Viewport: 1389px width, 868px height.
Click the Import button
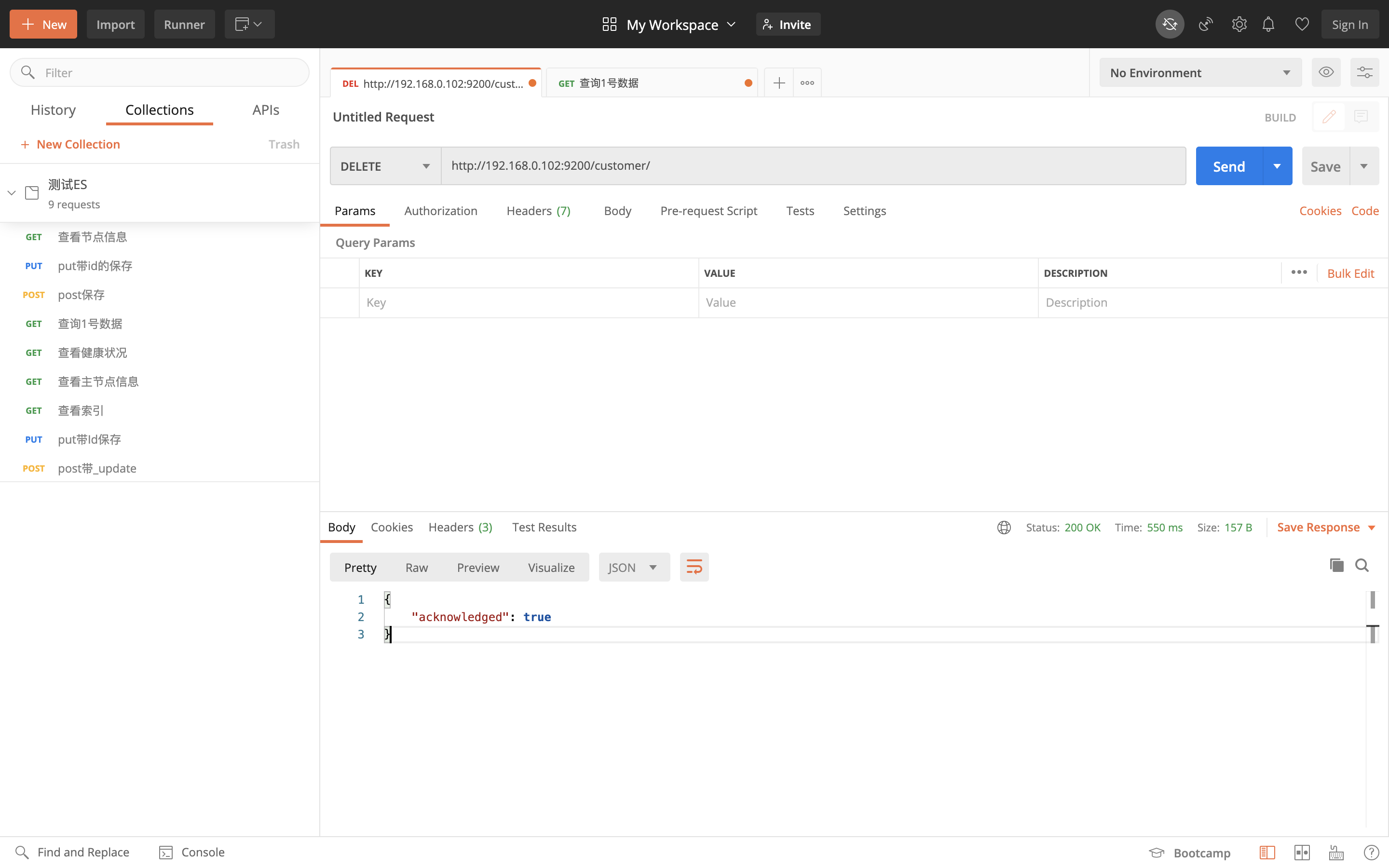click(x=115, y=24)
